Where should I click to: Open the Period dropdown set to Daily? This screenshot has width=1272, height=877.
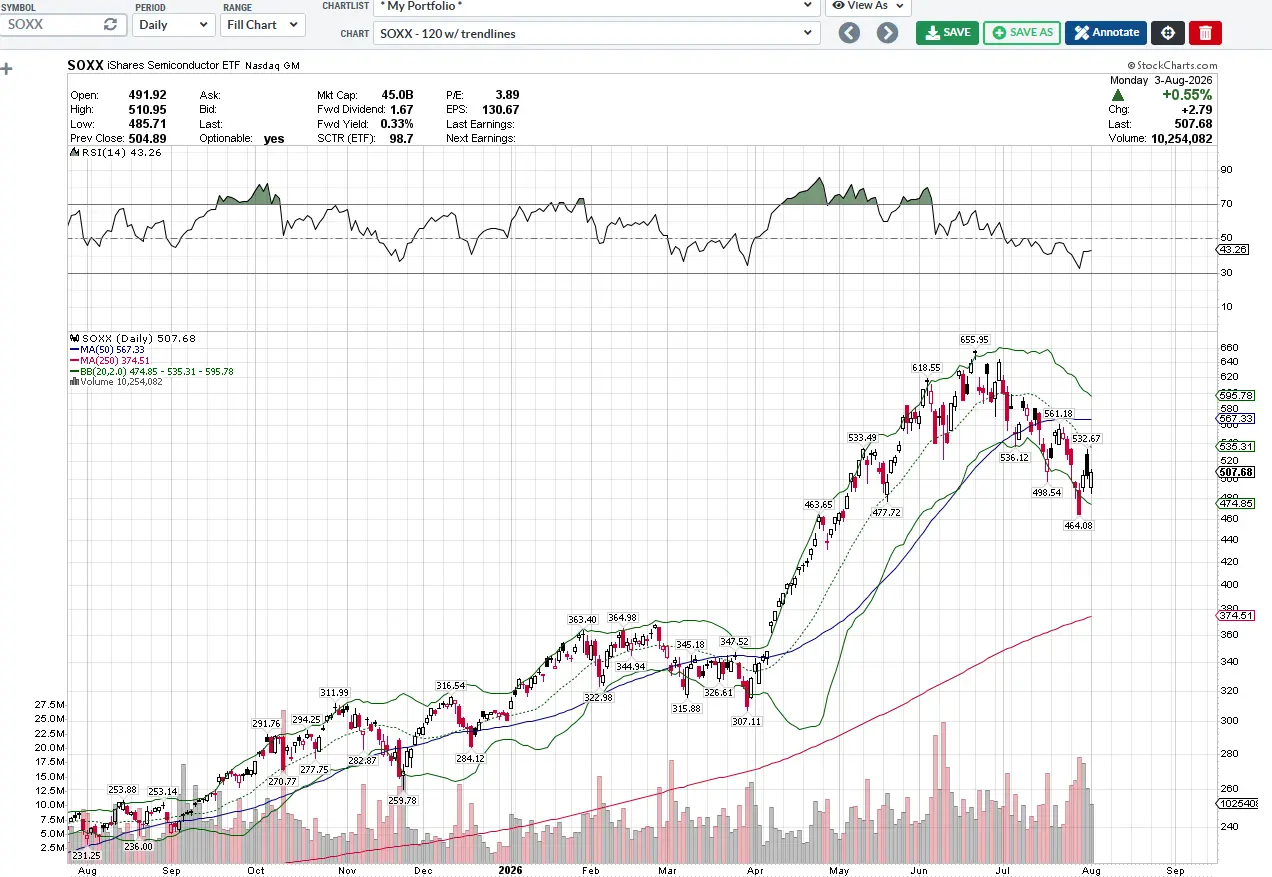[x=173, y=24]
